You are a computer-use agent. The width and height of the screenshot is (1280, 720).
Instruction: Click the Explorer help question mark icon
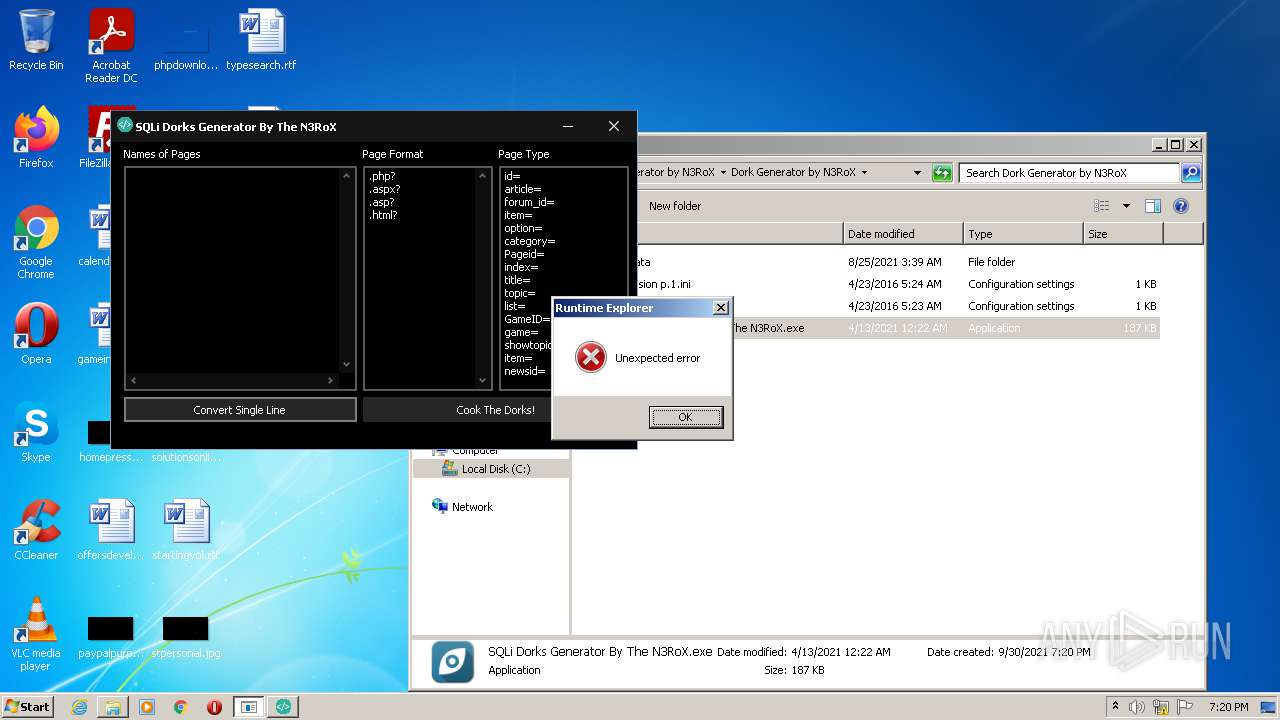[1181, 206]
